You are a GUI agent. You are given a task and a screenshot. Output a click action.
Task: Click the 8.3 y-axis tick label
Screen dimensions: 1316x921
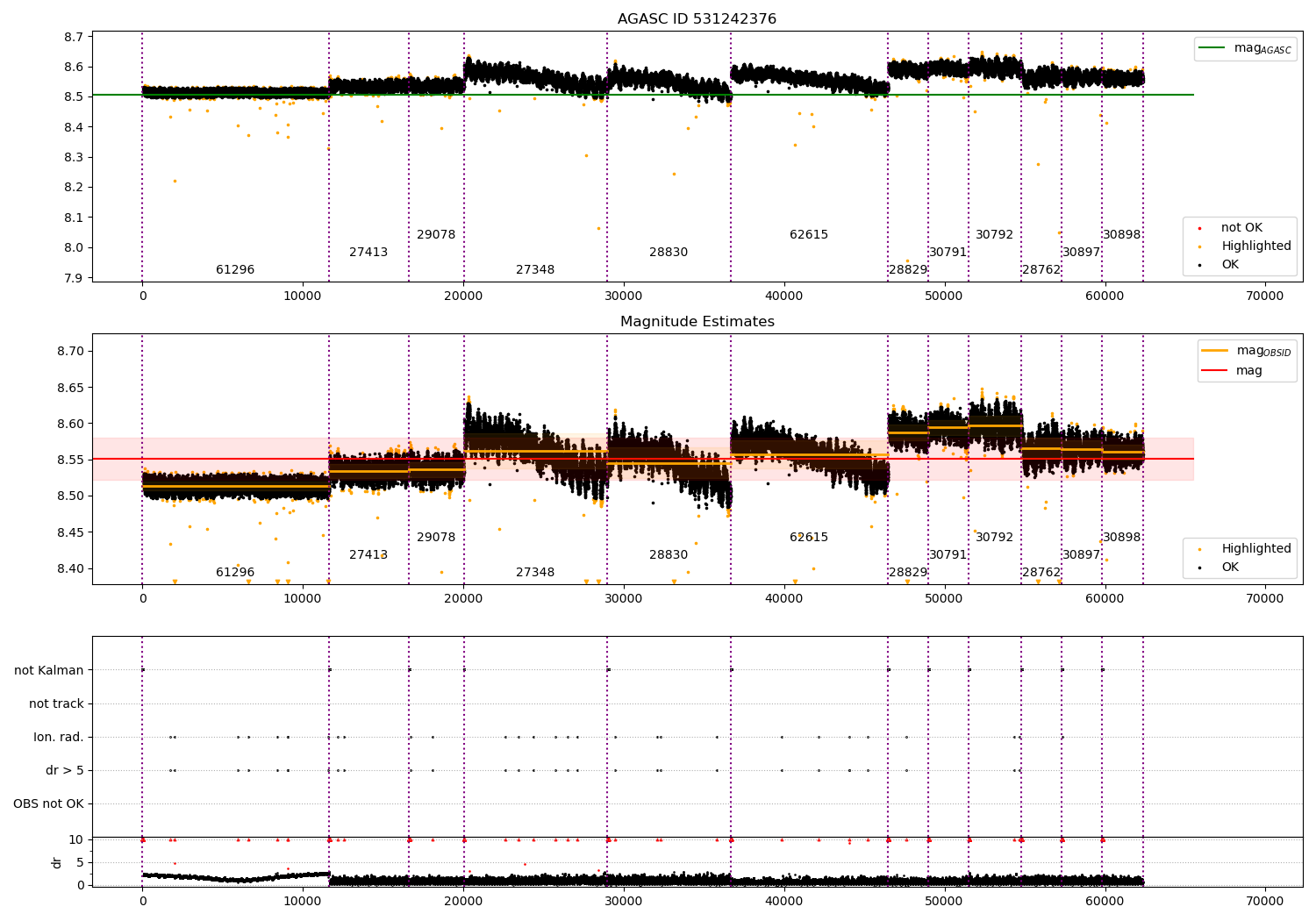pyautogui.click(x=74, y=157)
